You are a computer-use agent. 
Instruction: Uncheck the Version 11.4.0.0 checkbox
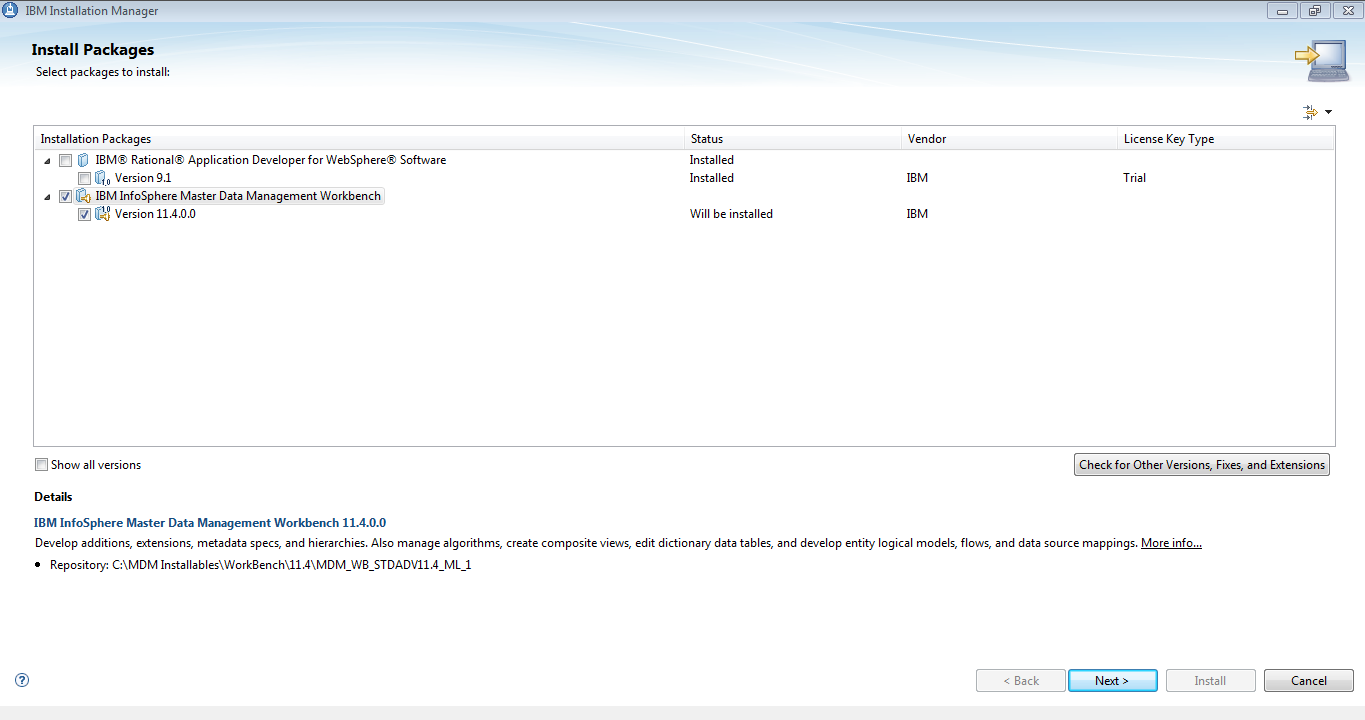click(84, 214)
